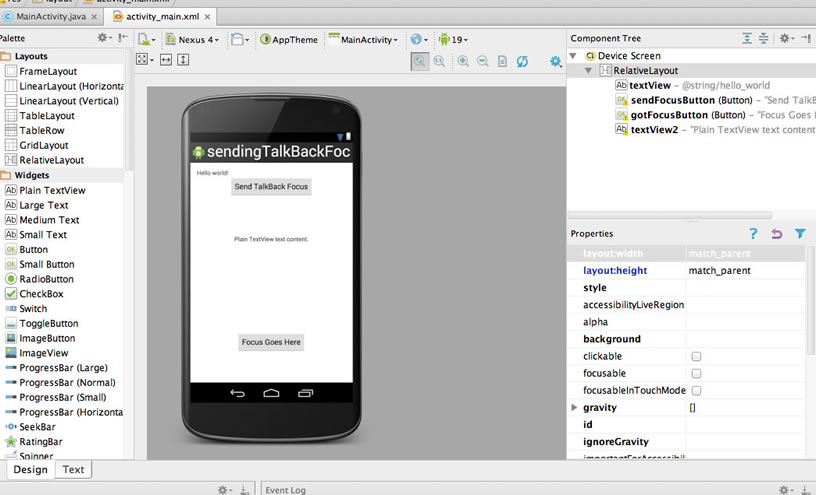
Task: Click the zoom out magnifier icon
Action: coord(482,61)
